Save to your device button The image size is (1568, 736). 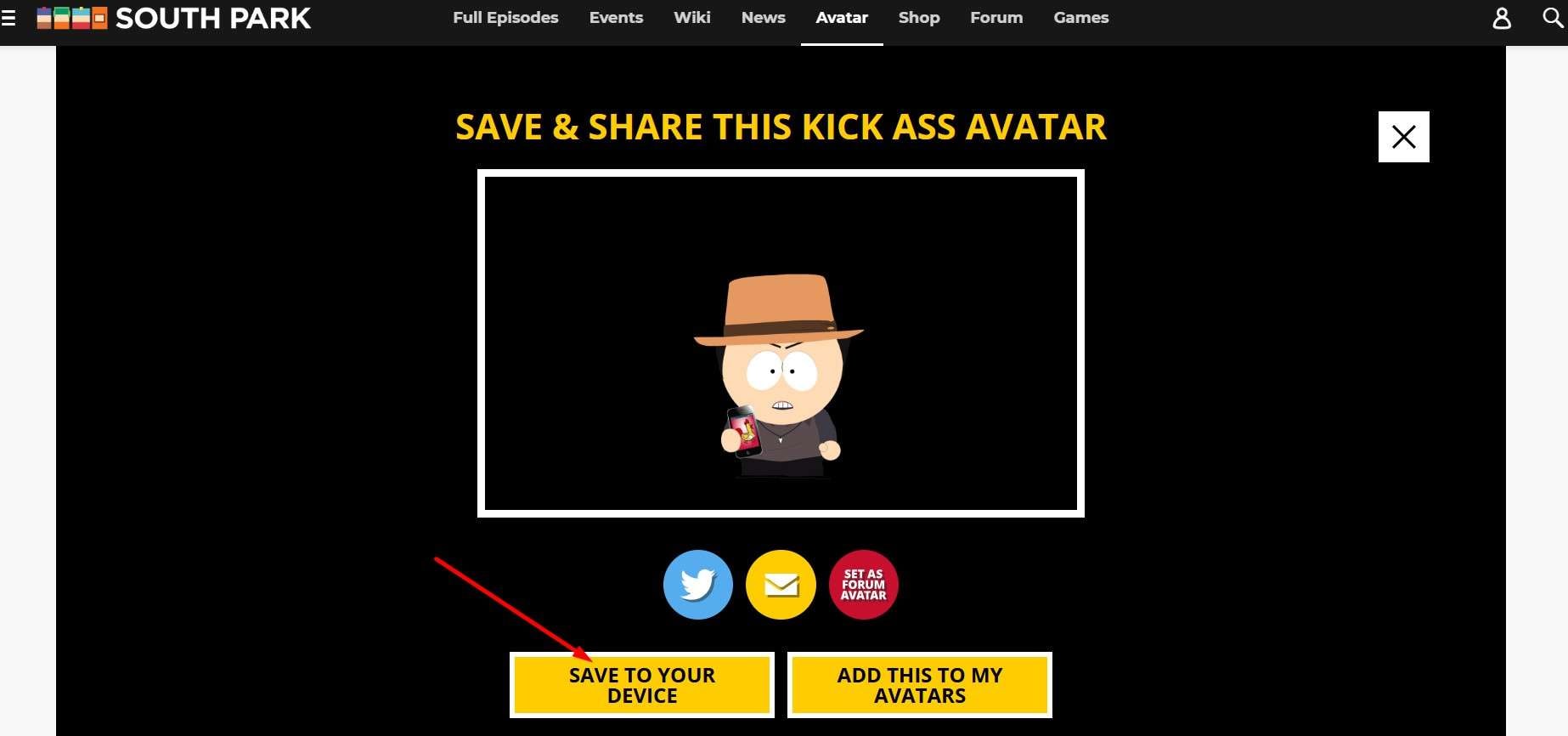(641, 685)
